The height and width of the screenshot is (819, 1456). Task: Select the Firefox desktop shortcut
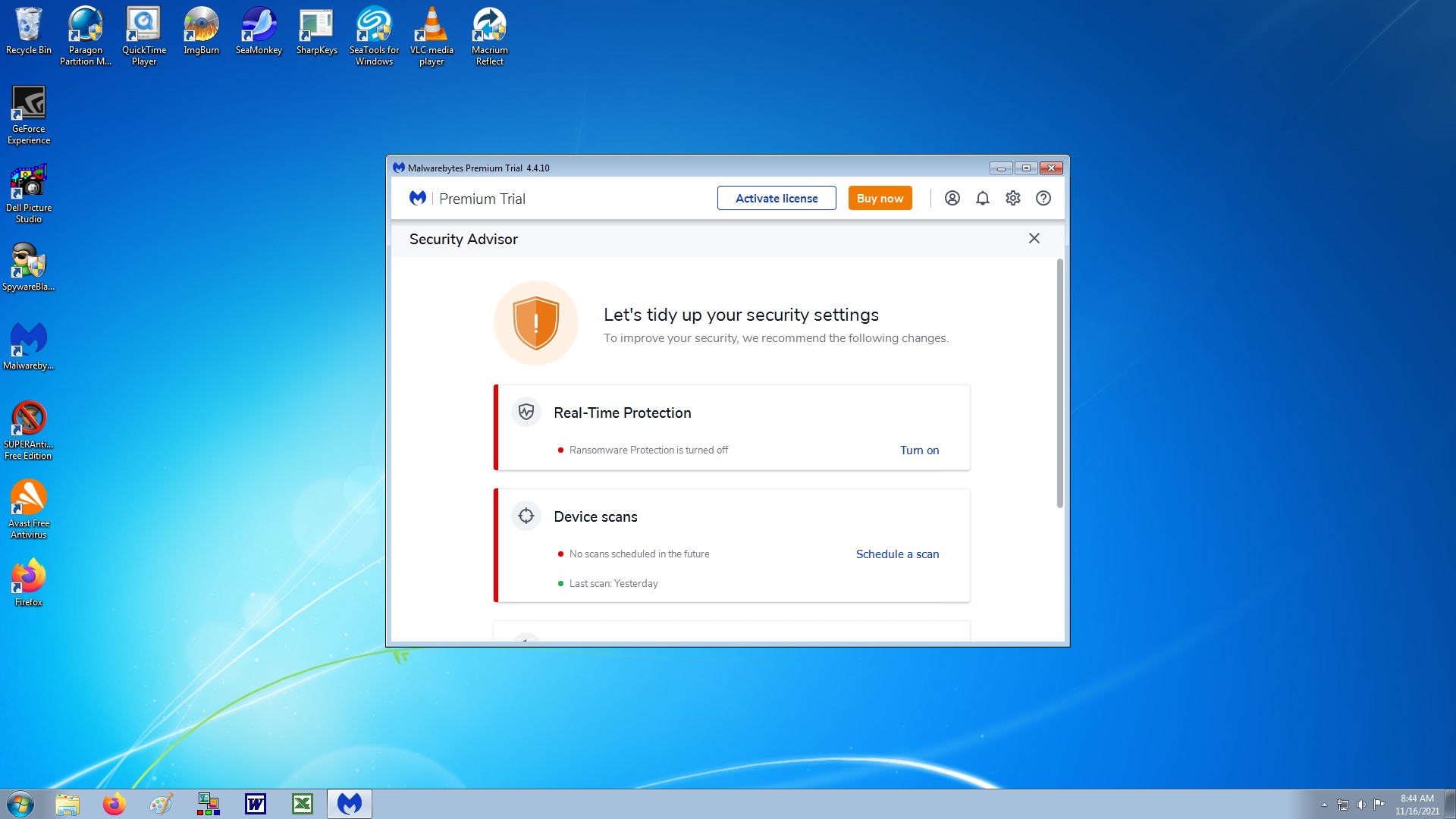(29, 582)
